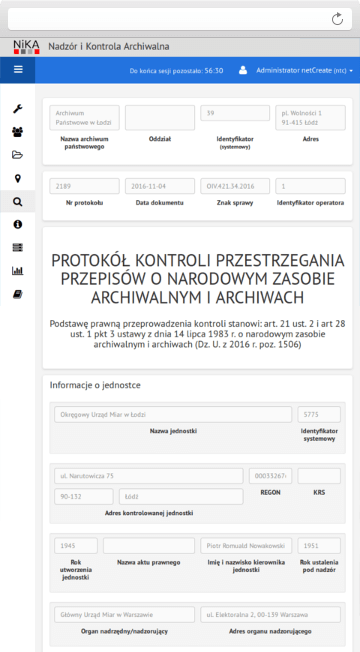Click the Podstawę prawną paragraph
The height and width of the screenshot is (652, 360).
pos(197,334)
